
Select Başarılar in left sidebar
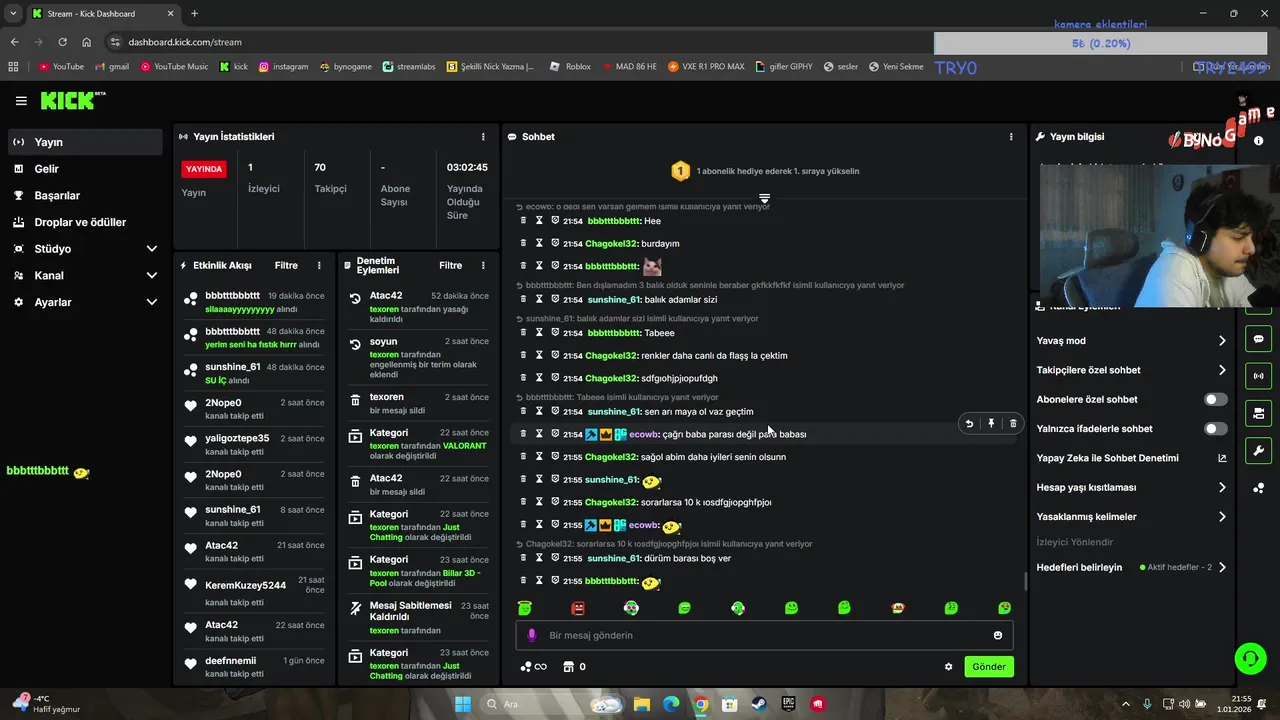coord(85,196)
